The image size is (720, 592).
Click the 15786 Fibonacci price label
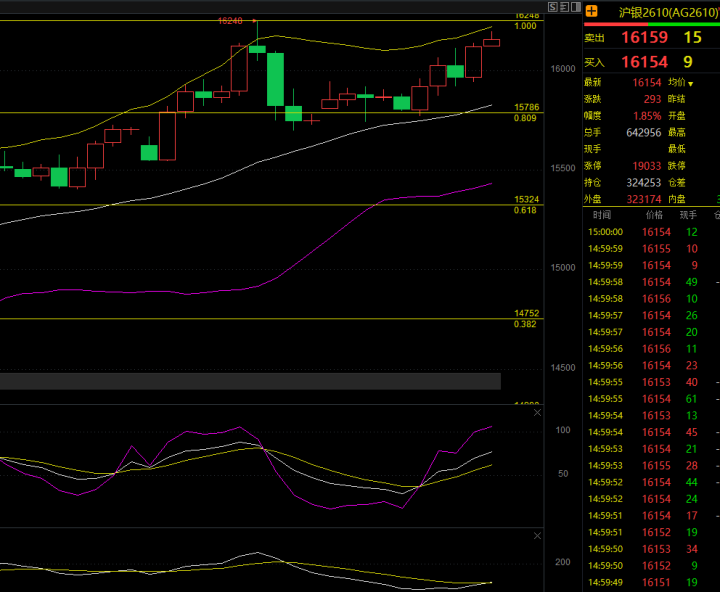click(527, 107)
